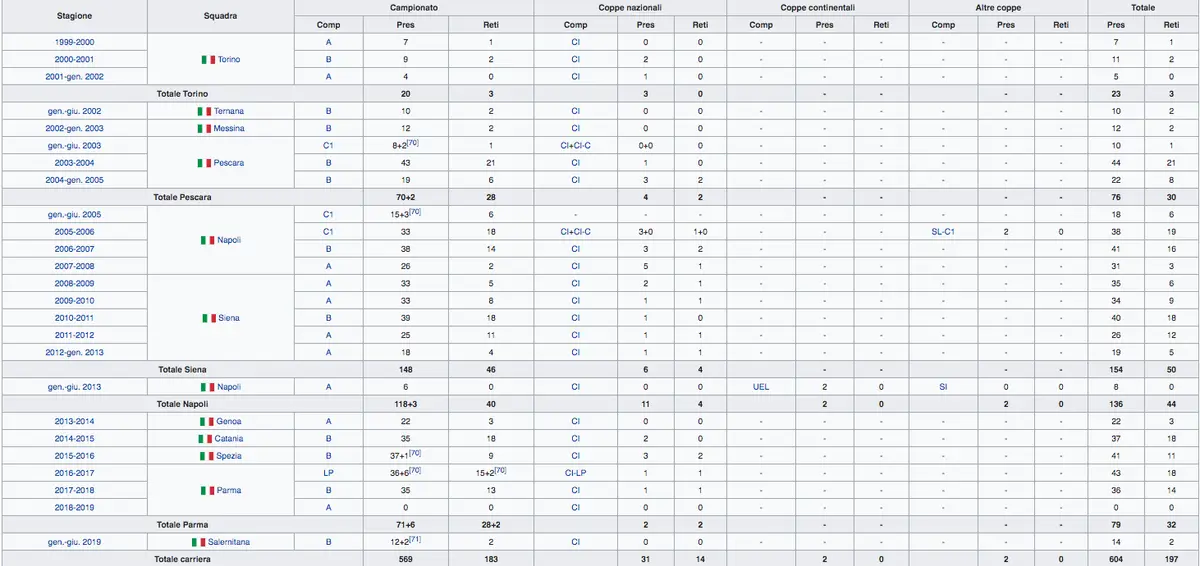
Task: Open the 2010-2011 season link
Action: (75, 318)
